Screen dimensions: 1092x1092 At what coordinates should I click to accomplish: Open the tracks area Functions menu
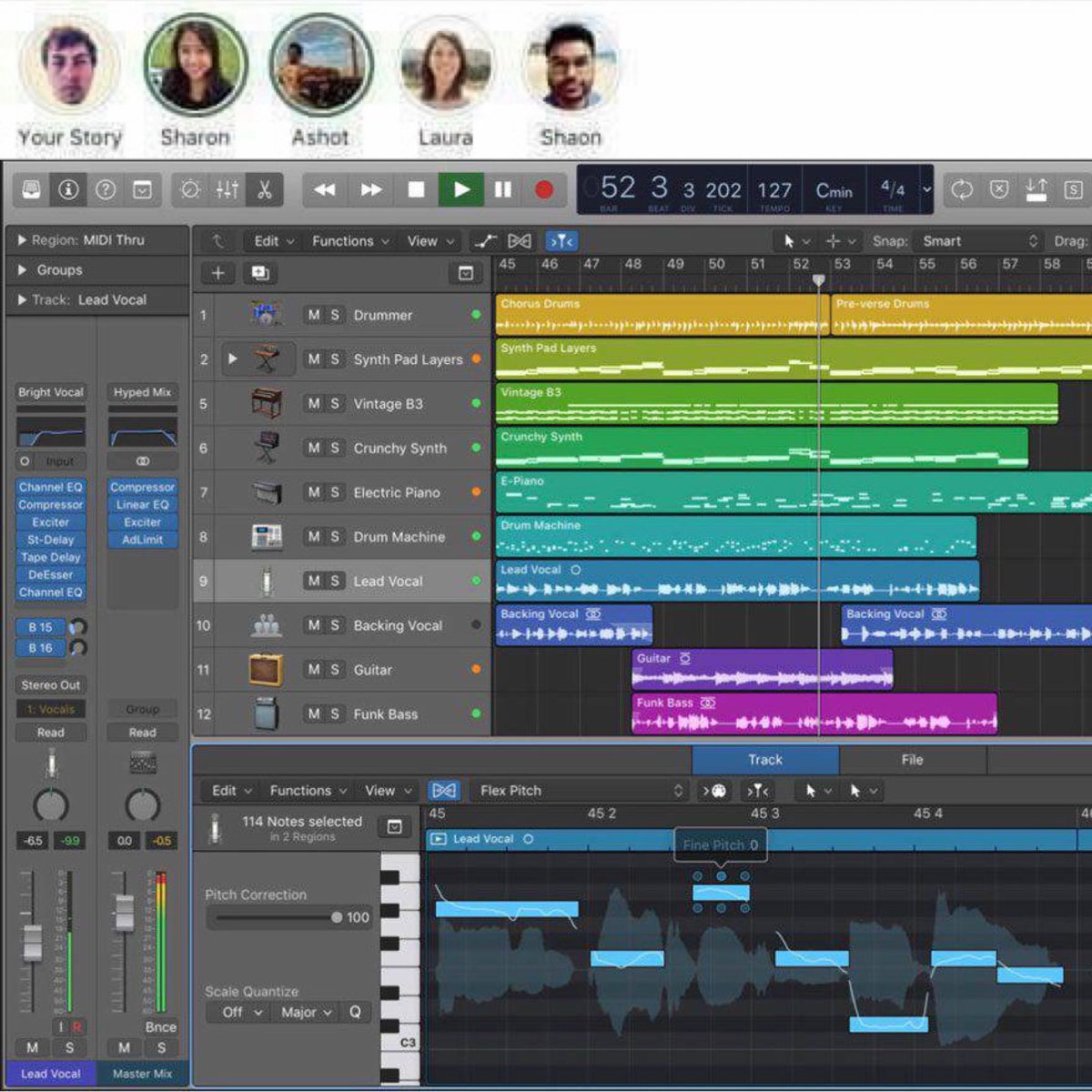(x=350, y=241)
